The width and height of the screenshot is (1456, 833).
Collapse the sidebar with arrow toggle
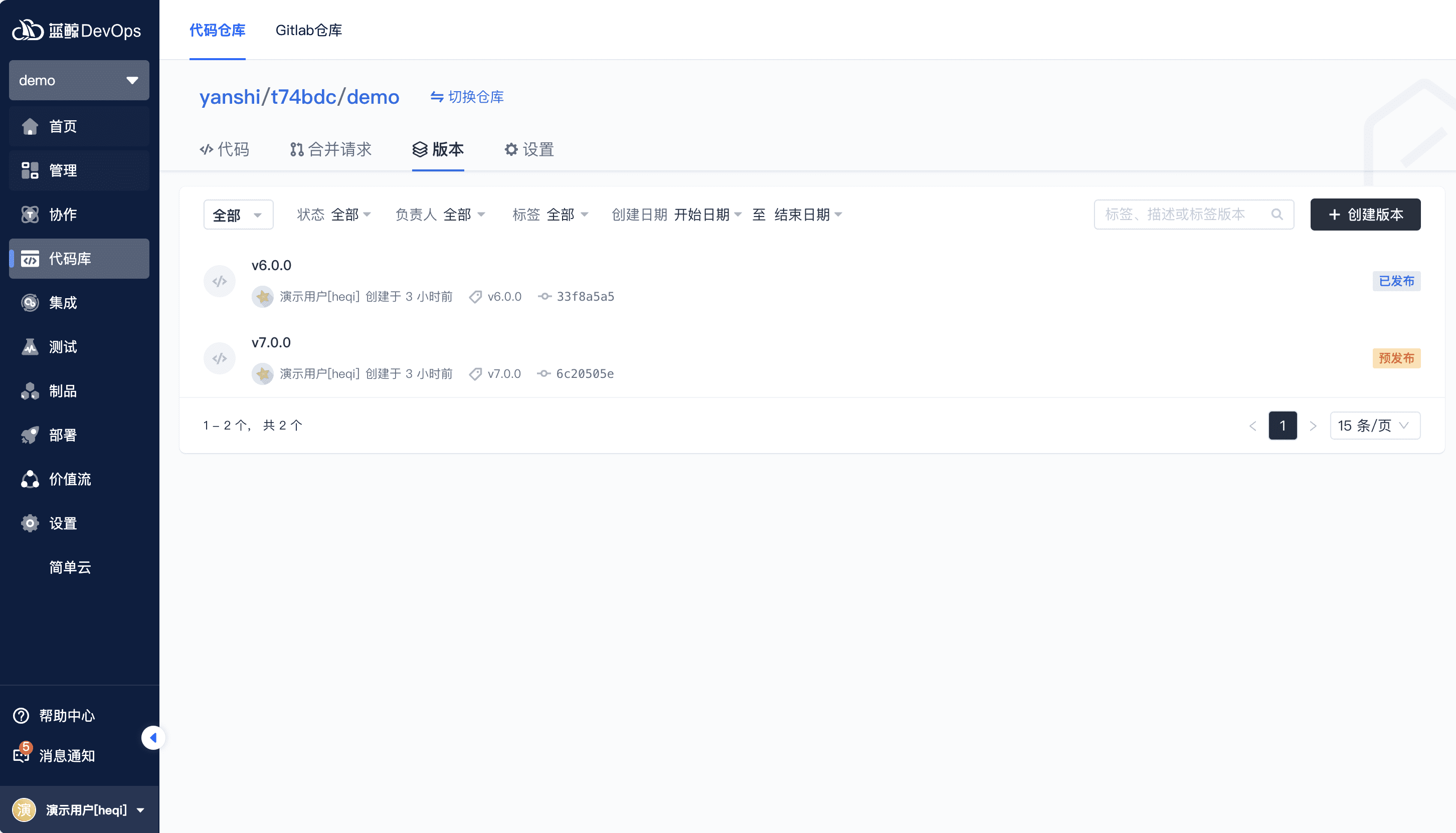coord(153,737)
